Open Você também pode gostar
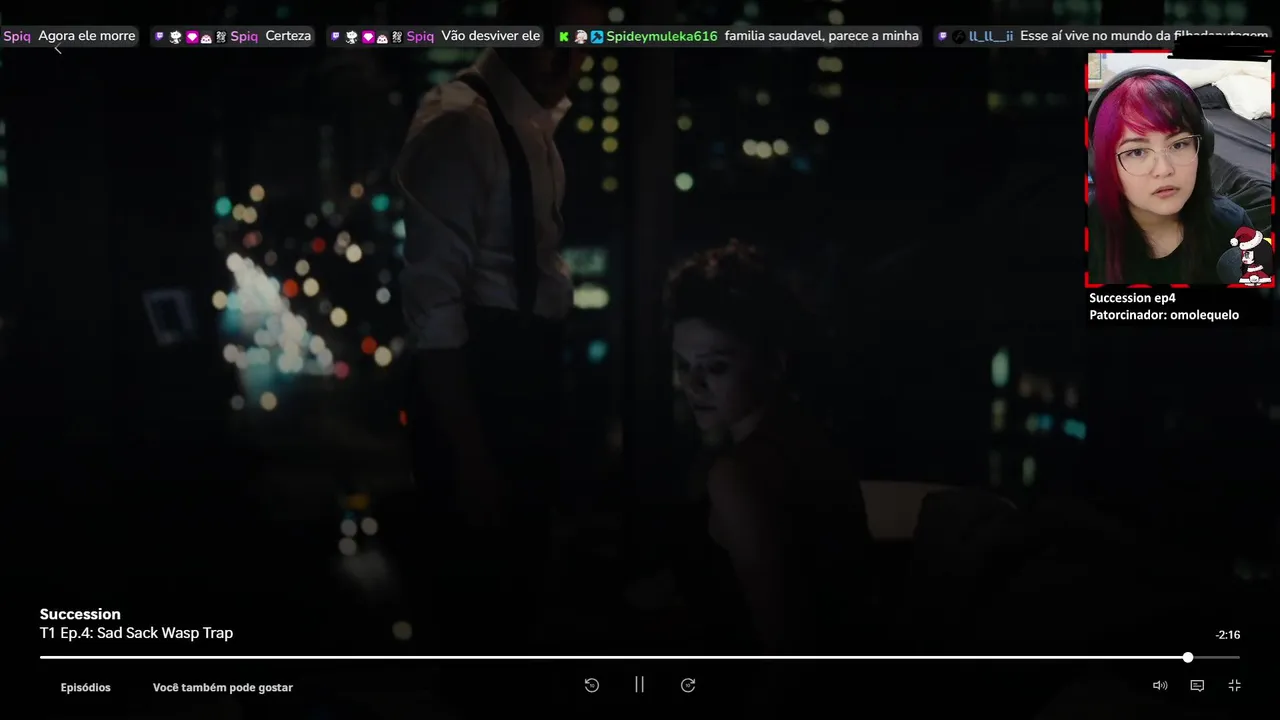Screen dimensions: 1280x720 (223, 687)
